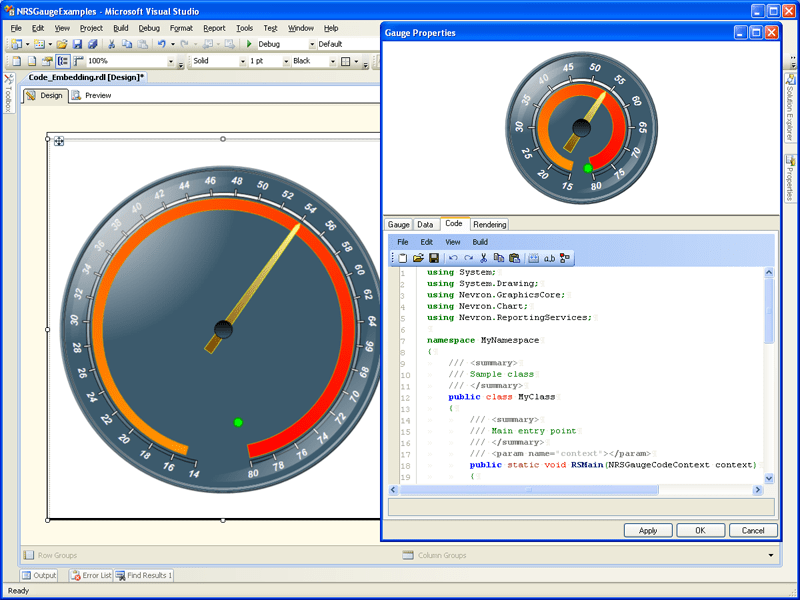Screen dimensions: 800x600
Task: Cancel the Gauge Properties dialog
Action: pos(753,531)
